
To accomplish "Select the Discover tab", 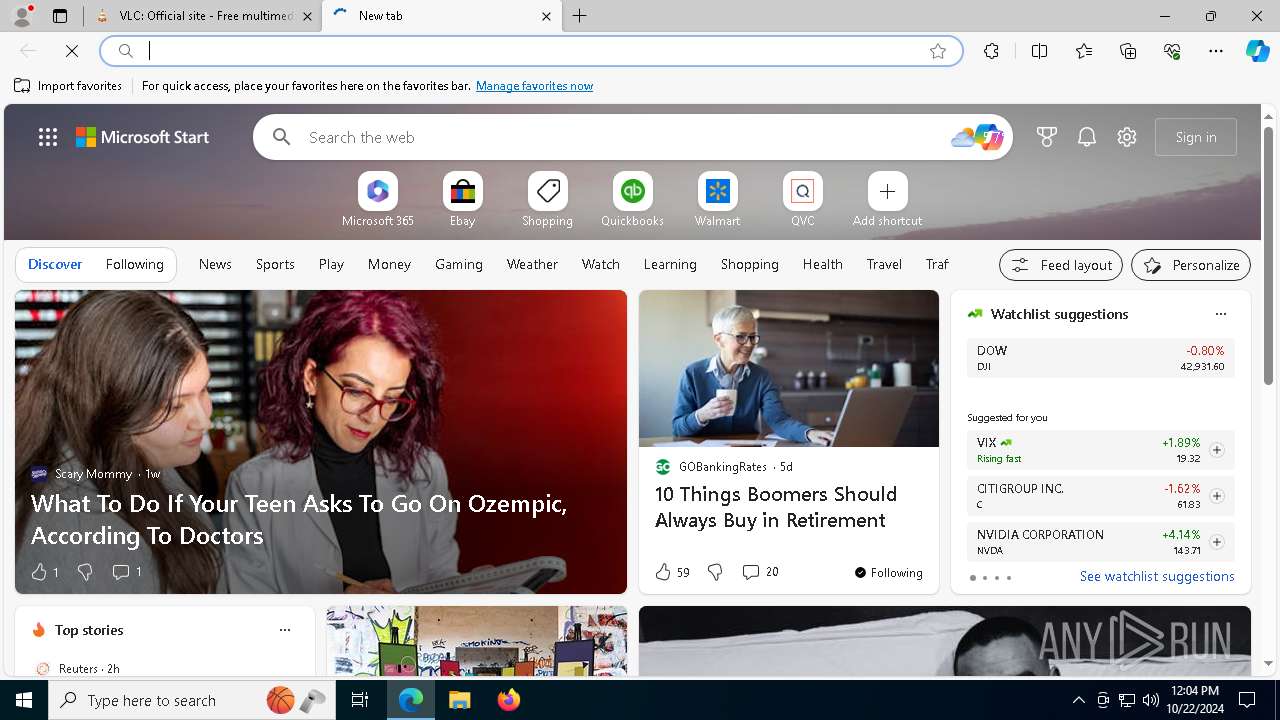I will (x=55, y=264).
